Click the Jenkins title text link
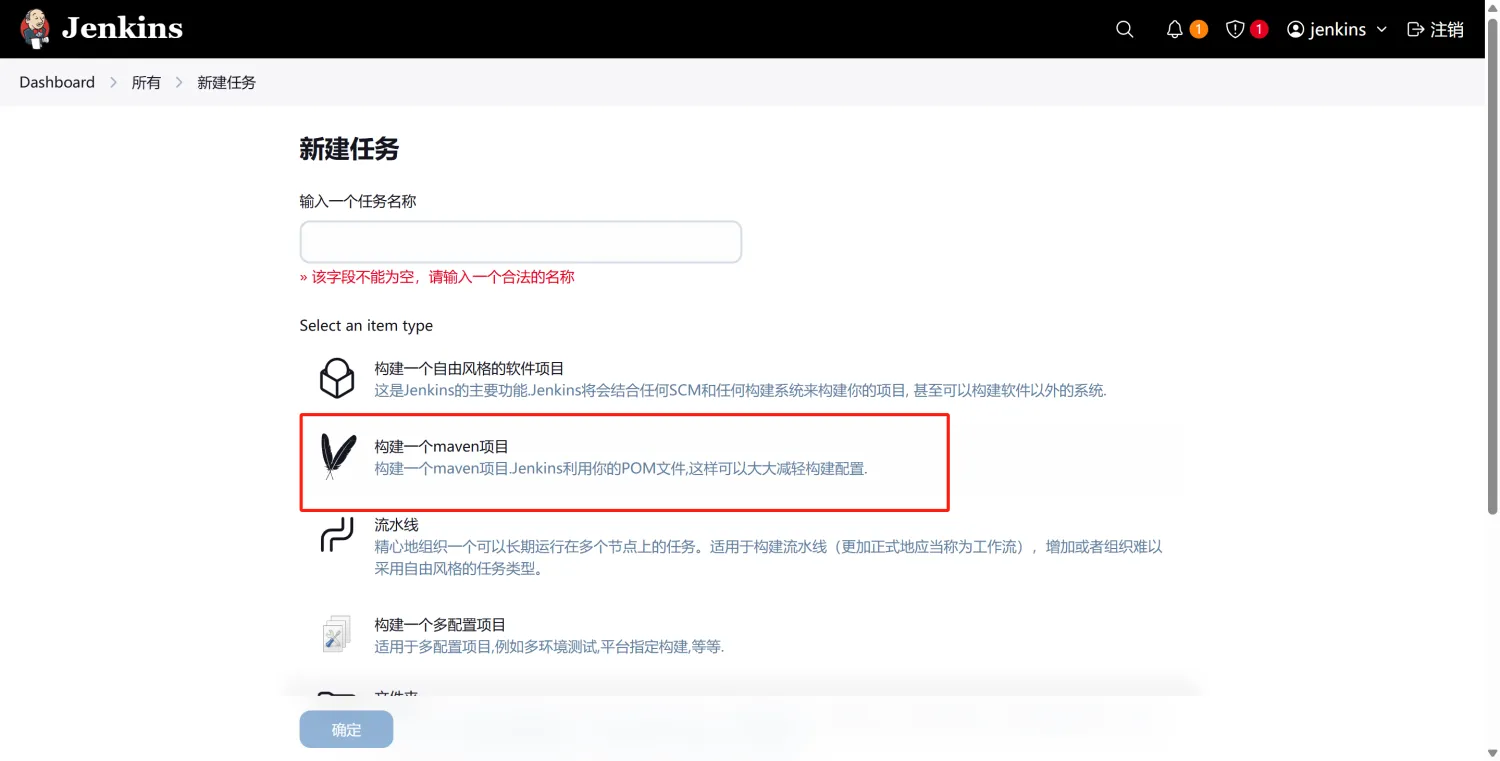Image resolution: width=1500 pixels, height=761 pixels. pyautogui.click(x=122, y=28)
